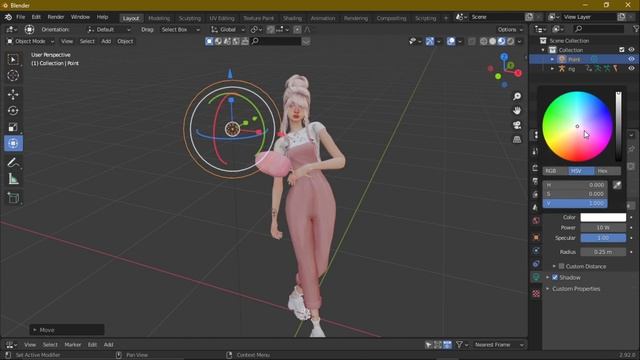Switch to the Sculpting workspace tab
This screenshot has width=640, height=360.
click(x=189, y=18)
